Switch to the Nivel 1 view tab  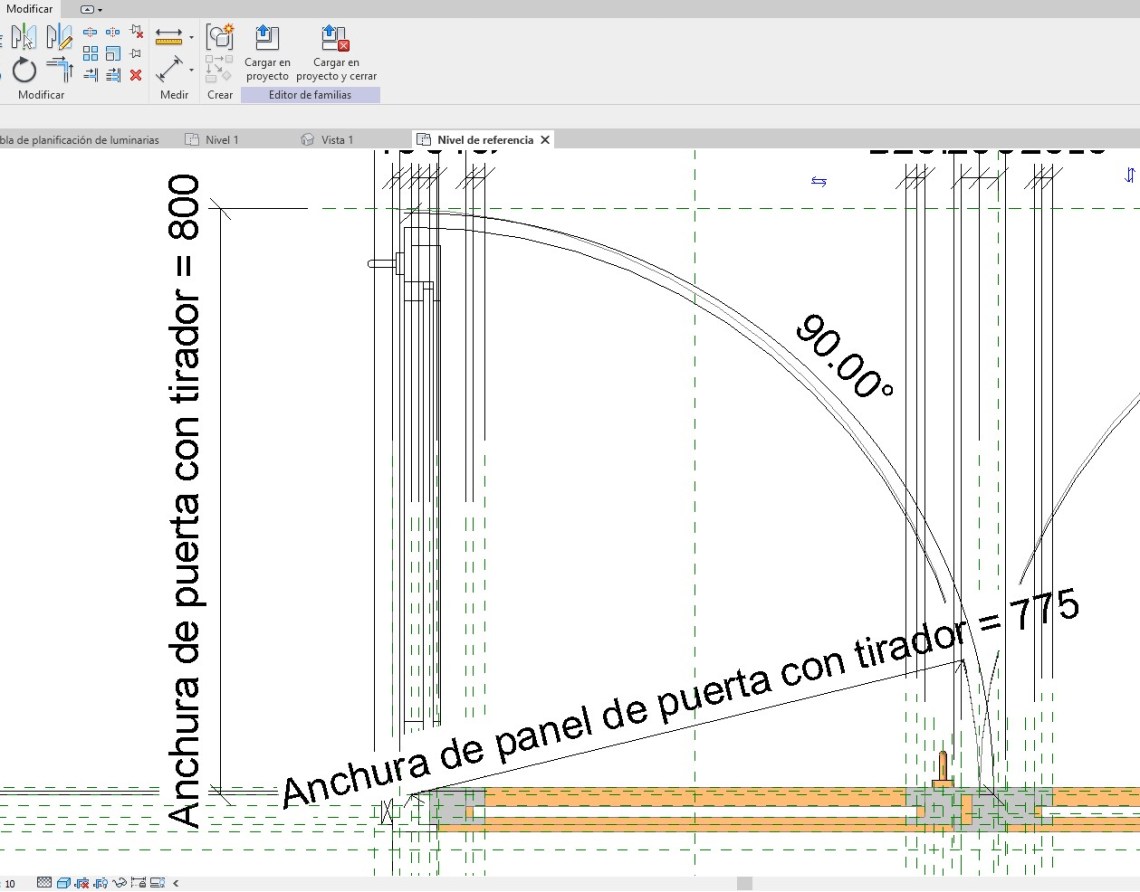click(220, 140)
